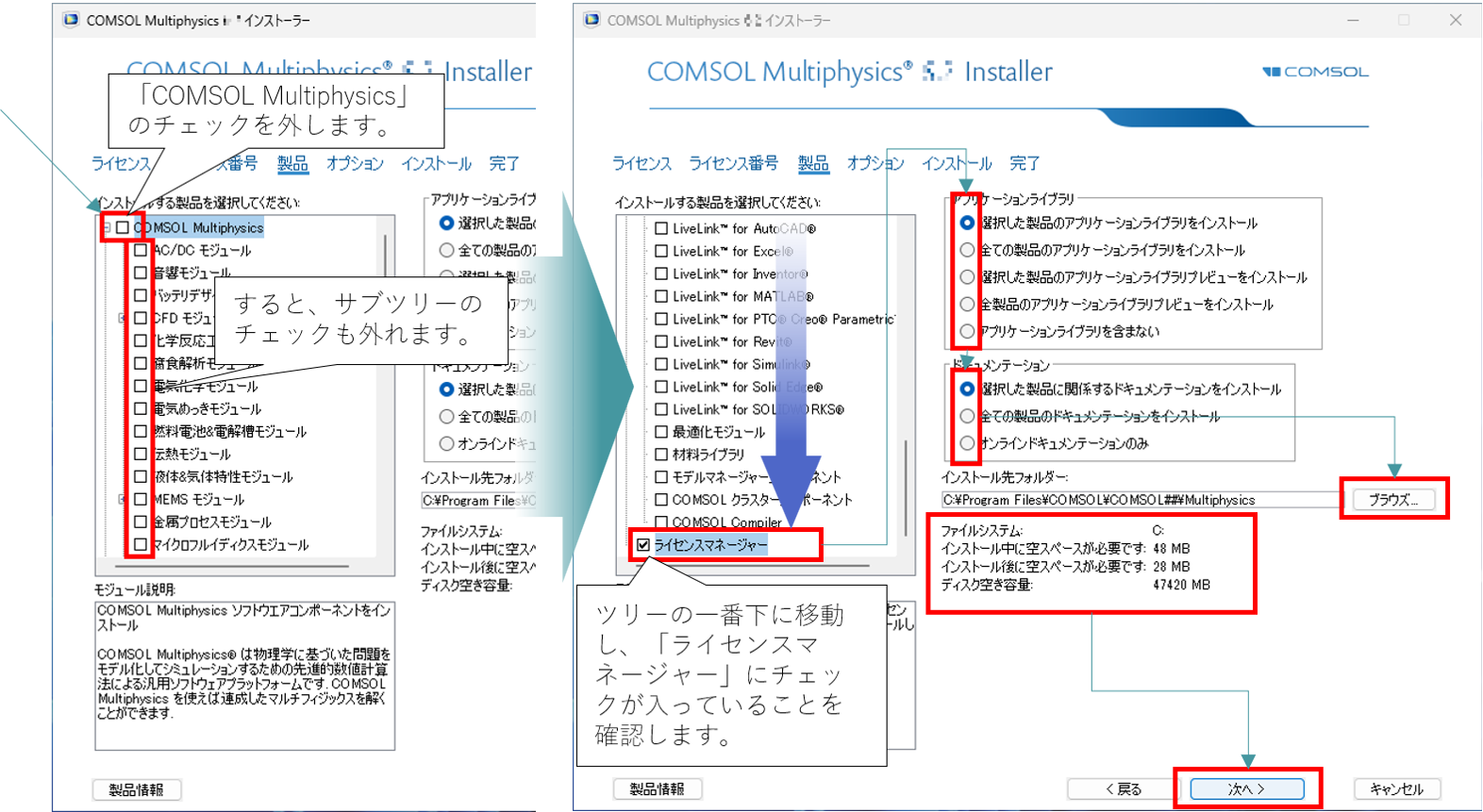Uncheck the COMSOL Multiphysics root checkbox in left window
This screenshot has height=812, width=1483.
(123, 228)
